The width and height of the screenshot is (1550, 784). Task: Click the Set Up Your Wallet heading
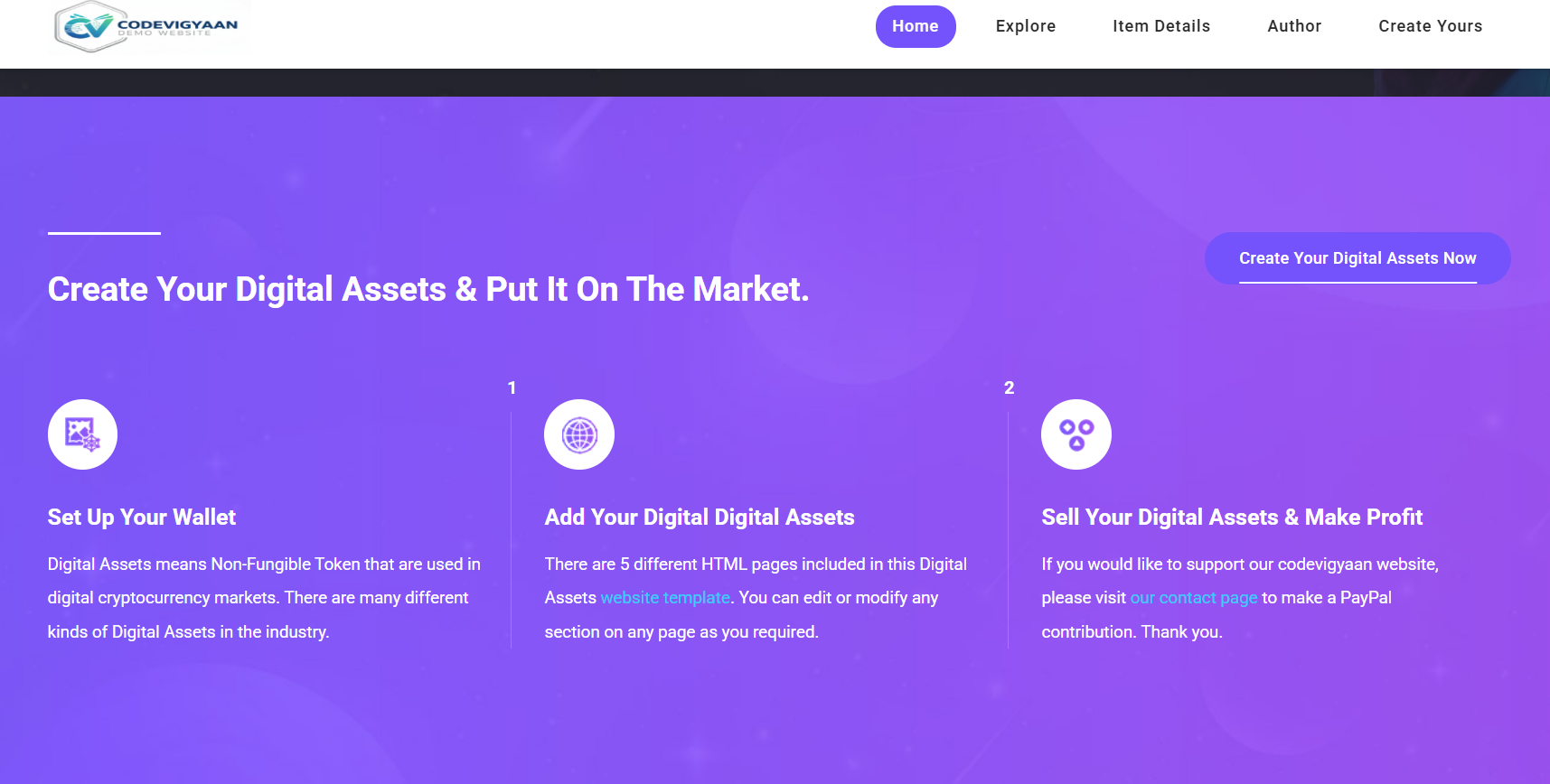pyautogui.click(x=142, y=518)
